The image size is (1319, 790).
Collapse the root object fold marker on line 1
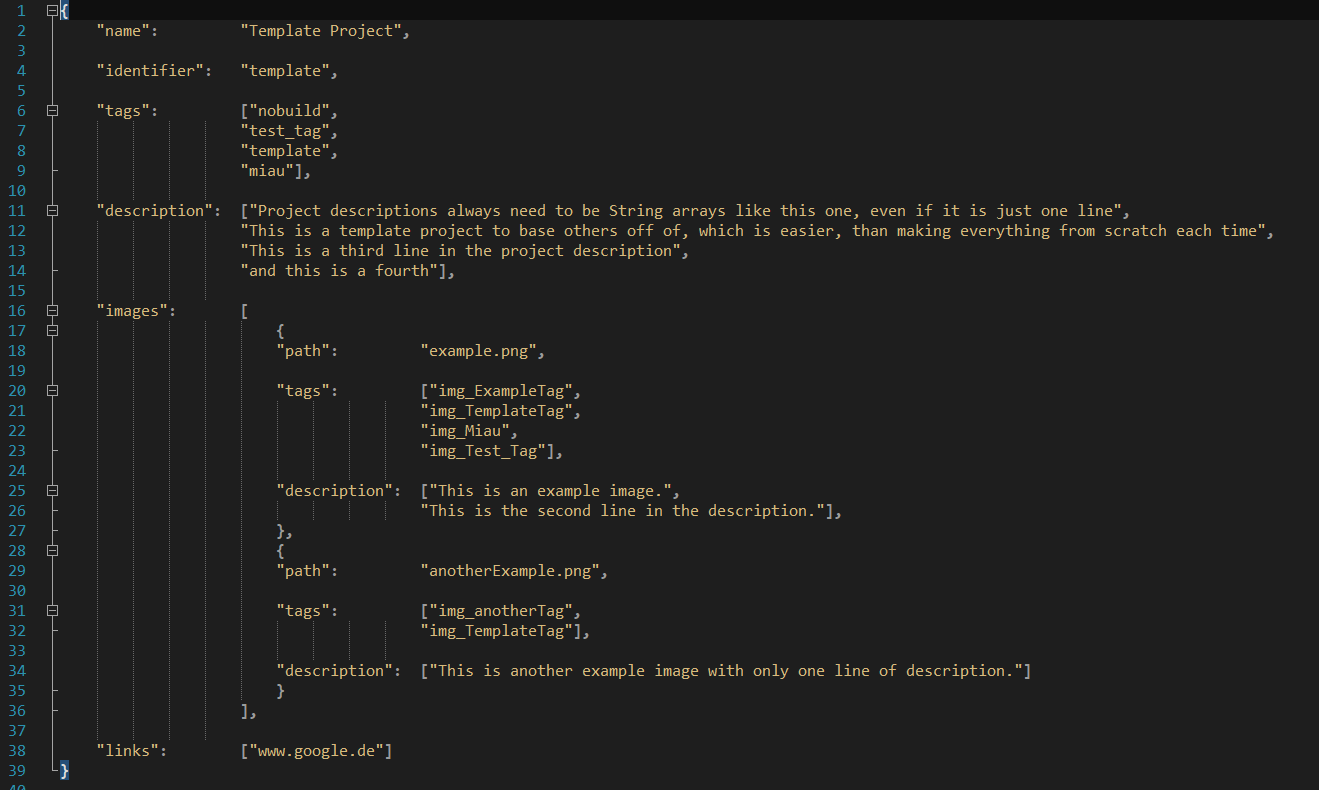[x=53, y=11]
